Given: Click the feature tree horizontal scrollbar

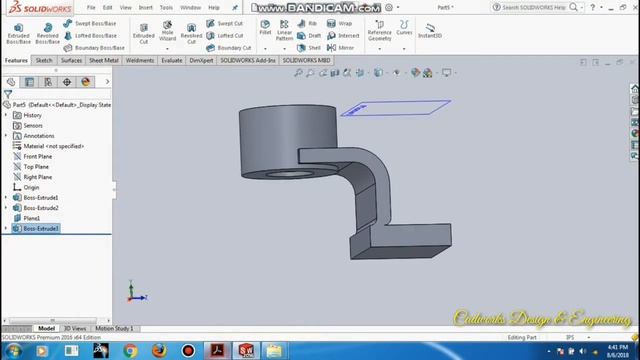Looking at the screenshot, I should tap(53, 320).
